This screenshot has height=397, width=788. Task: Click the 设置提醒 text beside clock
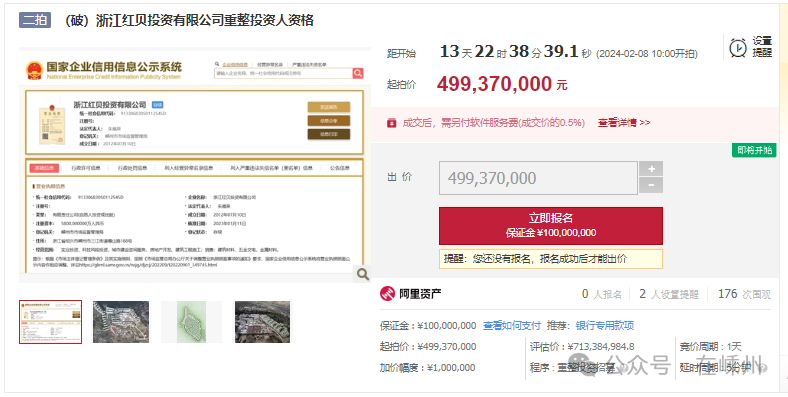pos(762,47)
